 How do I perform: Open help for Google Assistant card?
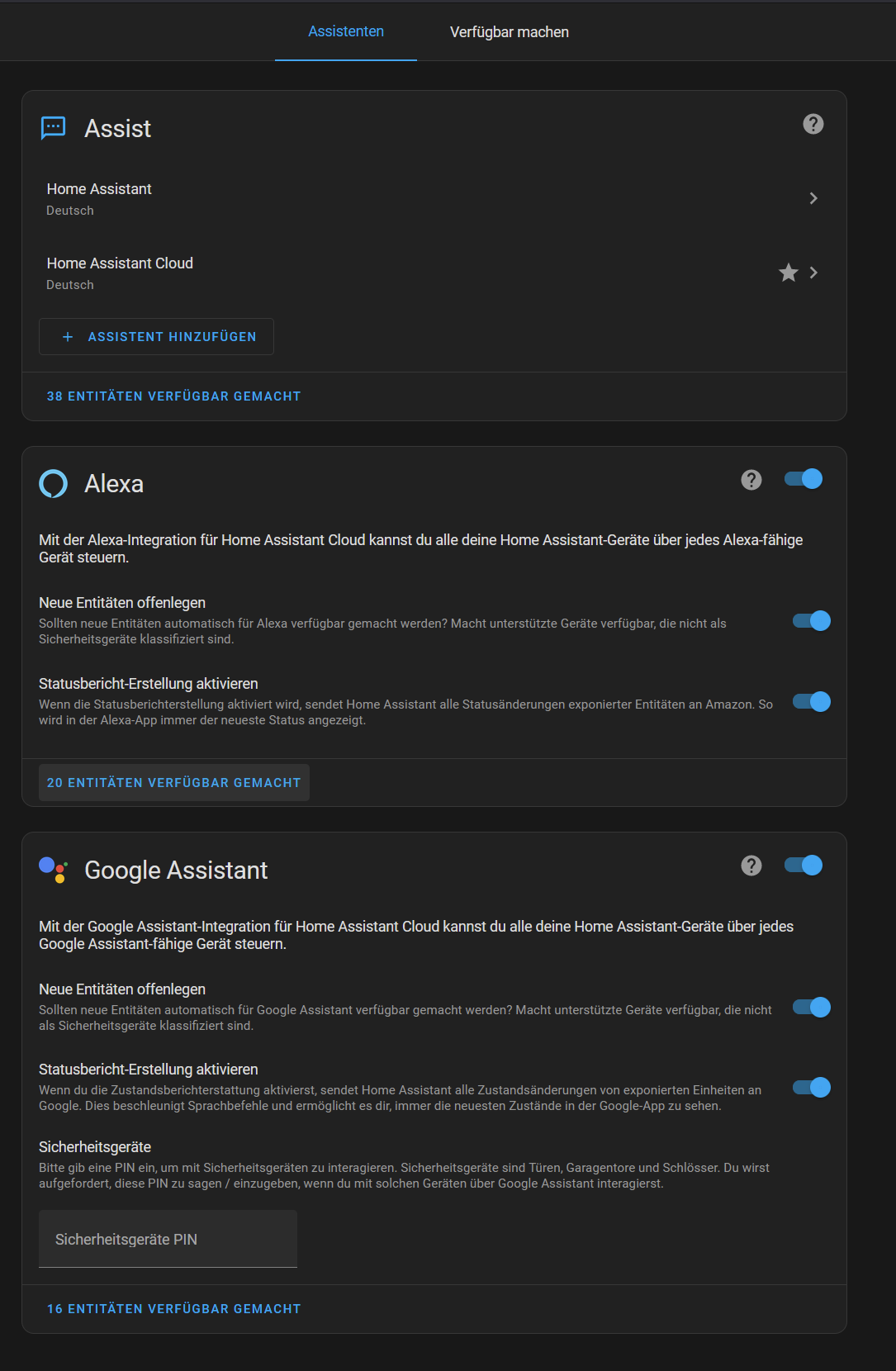click(751, 866)
